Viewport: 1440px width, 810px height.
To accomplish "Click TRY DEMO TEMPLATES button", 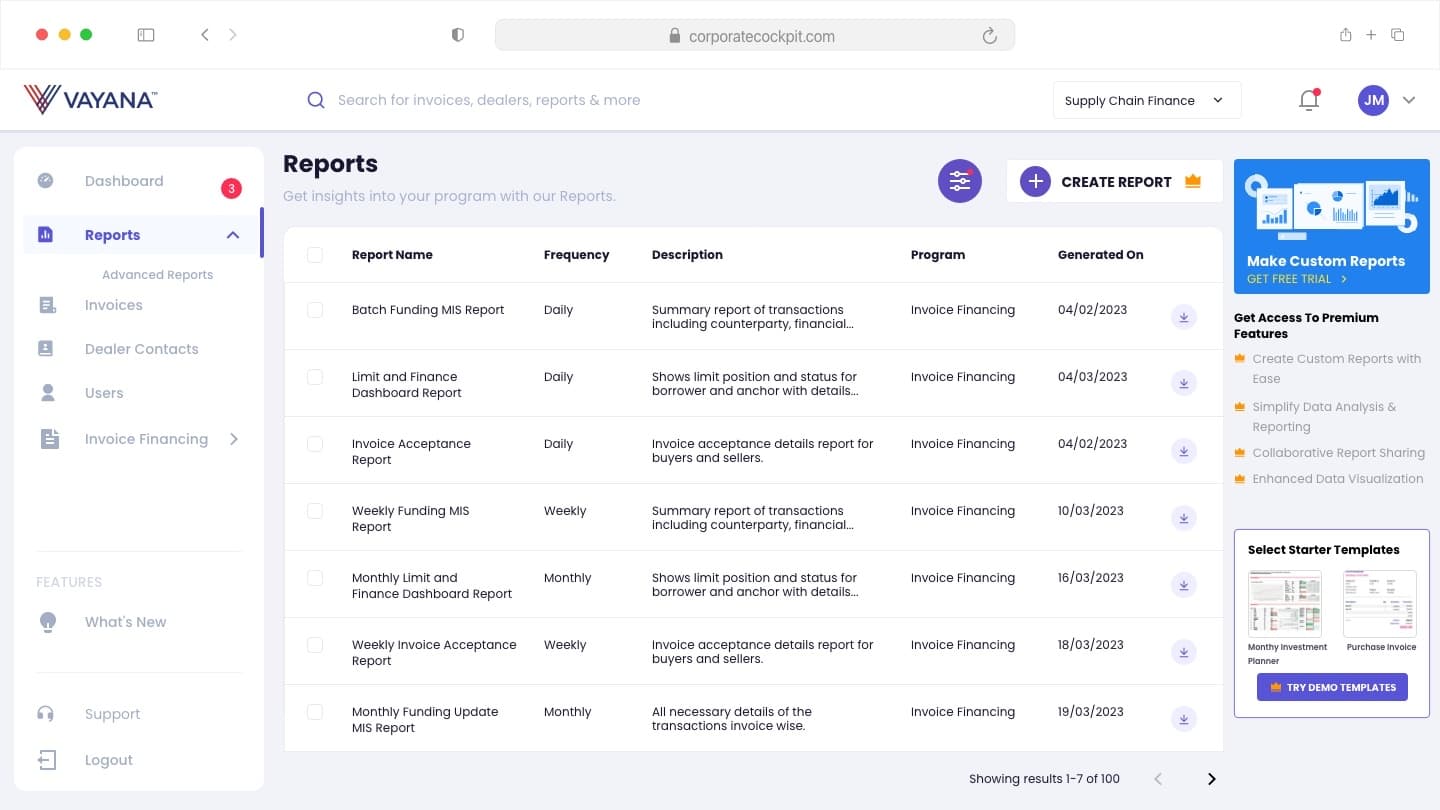I will click(1332, 687).
